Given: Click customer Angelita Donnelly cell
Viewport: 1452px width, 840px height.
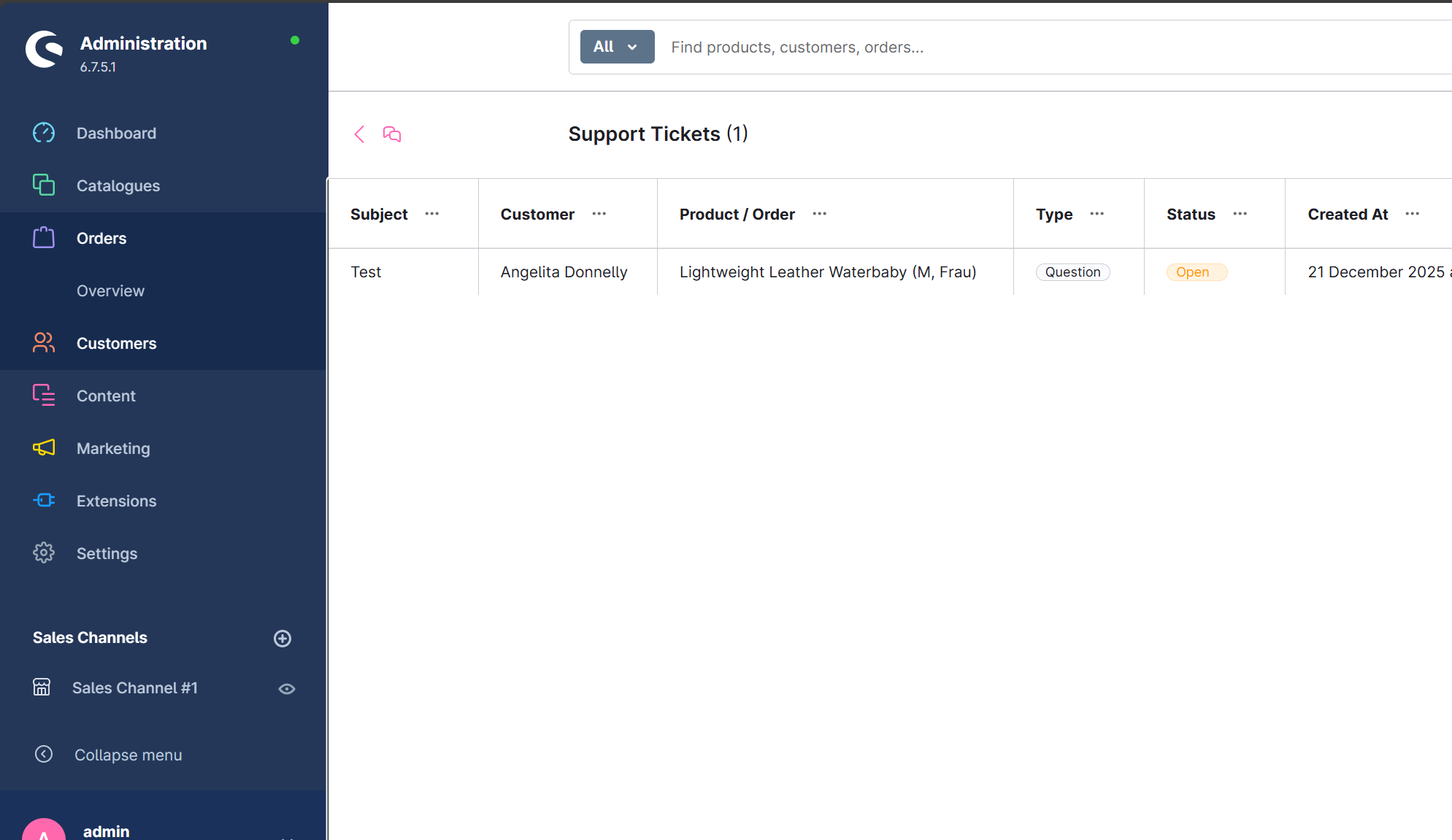Looking at the screenshot, I should click(564, 272).
